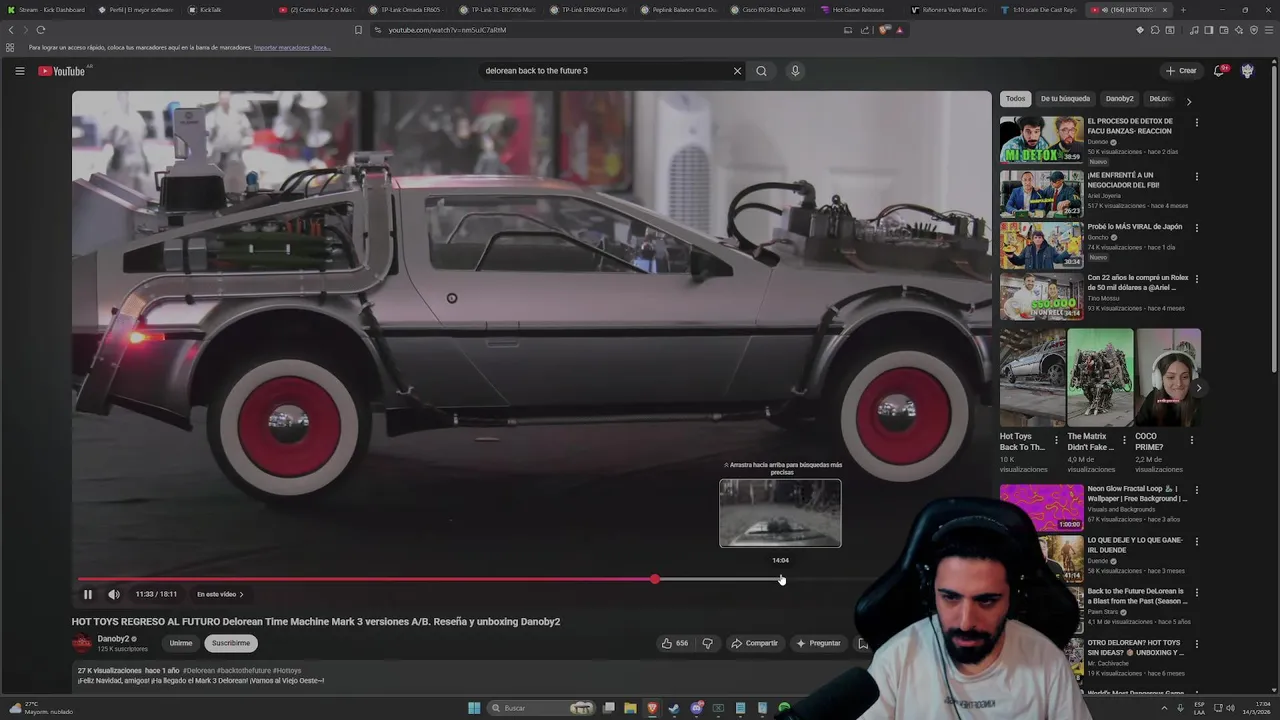Image resolution: width=1280 pixels, height=720 pixels.
Task: Open the Danoby2 channel name link
Action: coord(113,639)
